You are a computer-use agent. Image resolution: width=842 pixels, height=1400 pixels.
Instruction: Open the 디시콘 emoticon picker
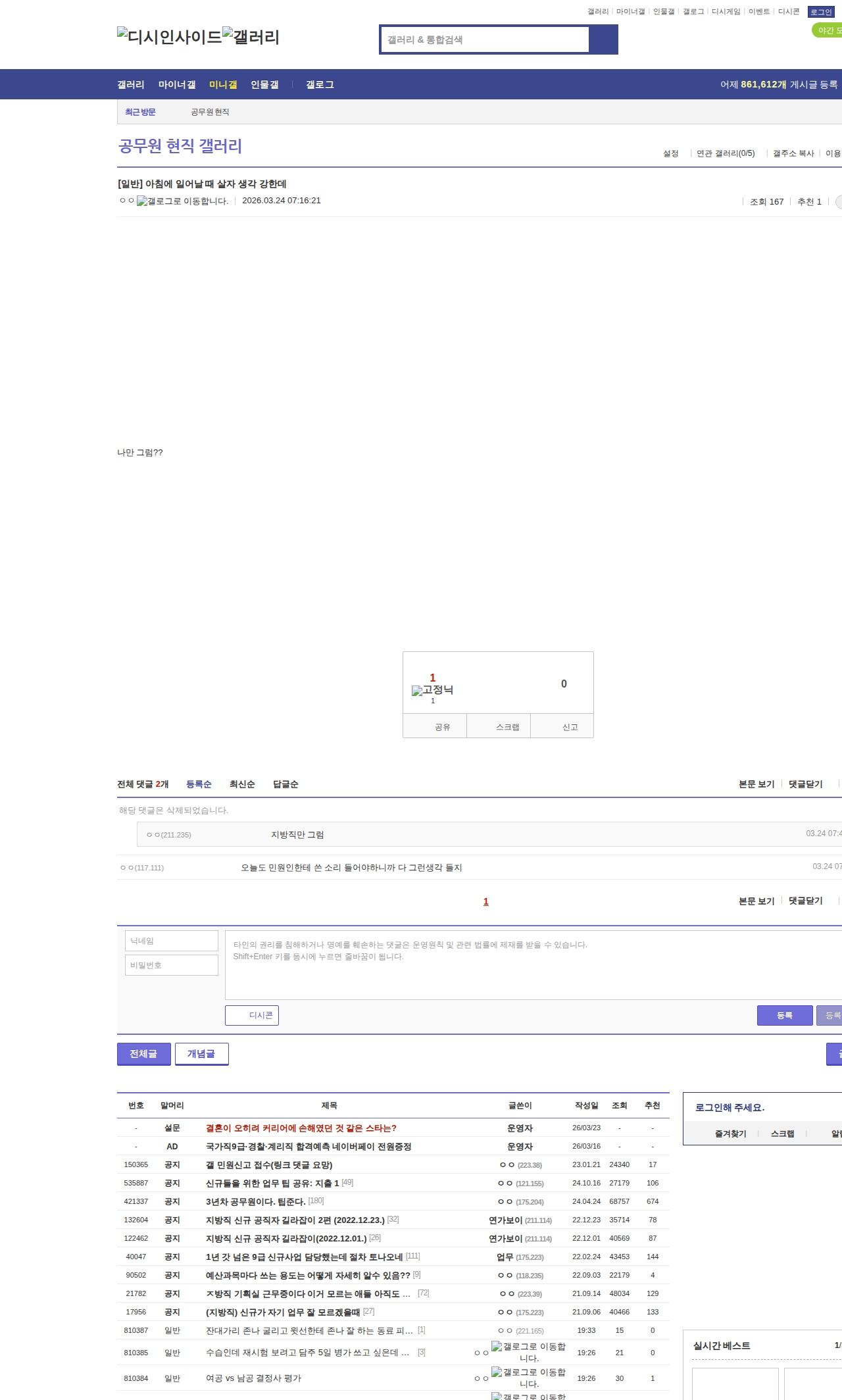(x=252, y=1015)
